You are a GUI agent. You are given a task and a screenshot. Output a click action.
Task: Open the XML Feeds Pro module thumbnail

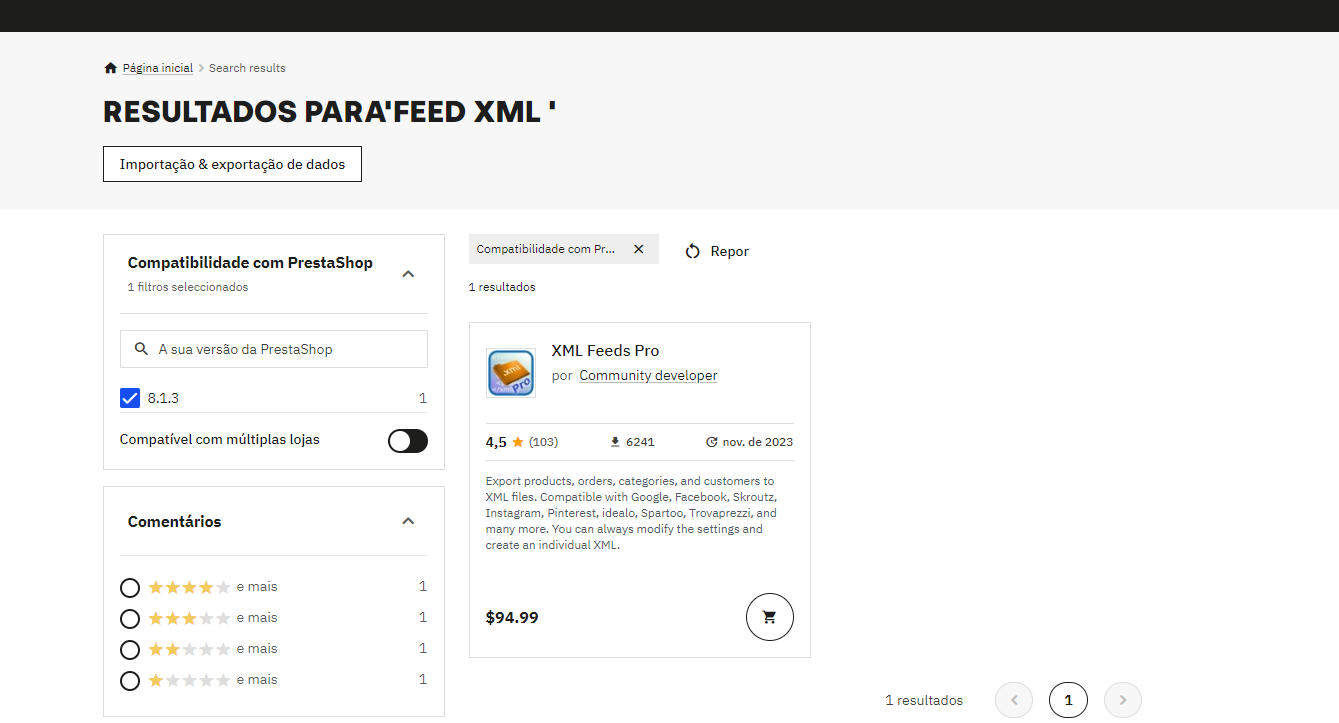(x=510, y=373)
